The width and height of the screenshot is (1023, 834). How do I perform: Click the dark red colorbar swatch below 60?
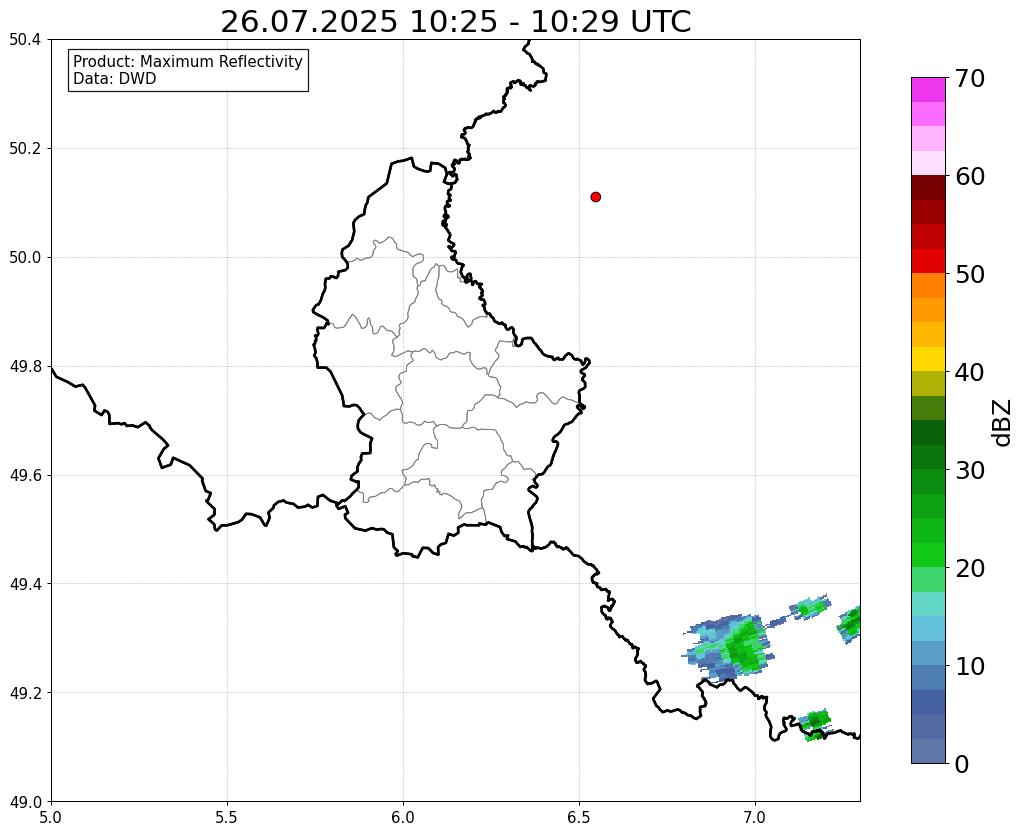point(928,188)
